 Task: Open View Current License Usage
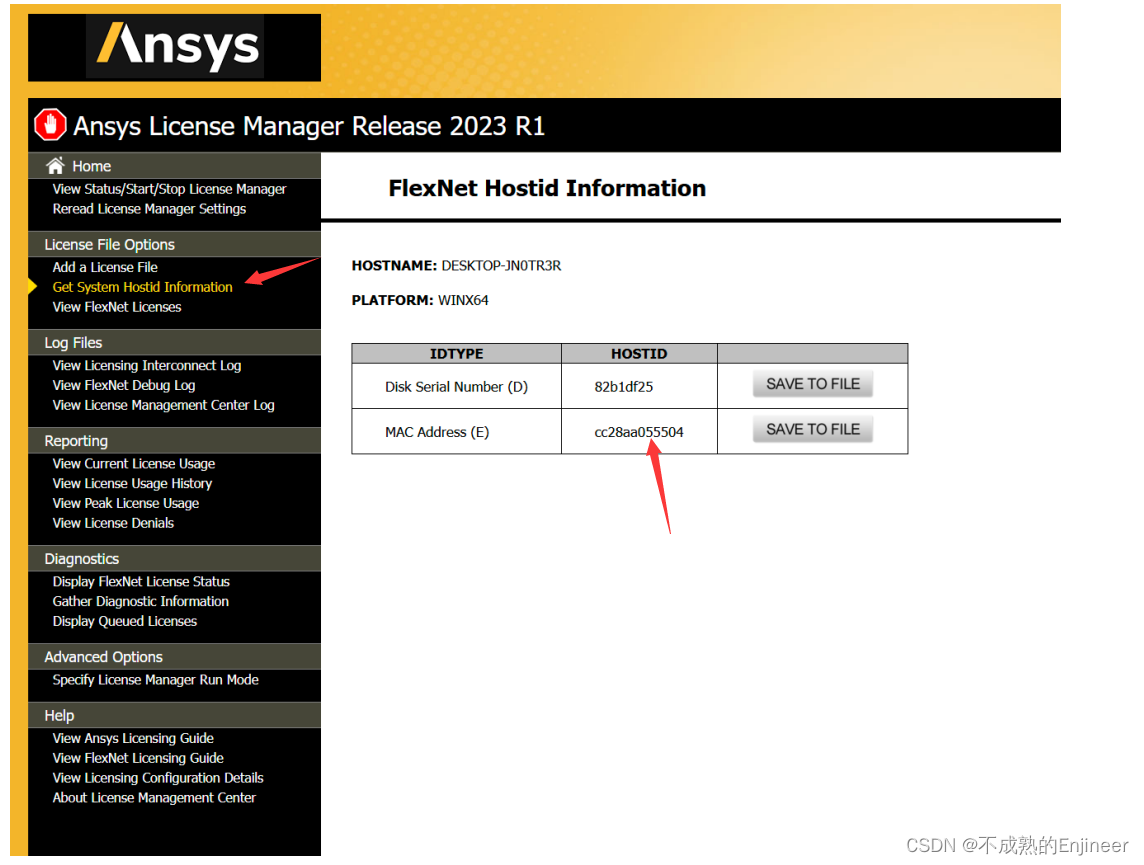pos(134,464)
